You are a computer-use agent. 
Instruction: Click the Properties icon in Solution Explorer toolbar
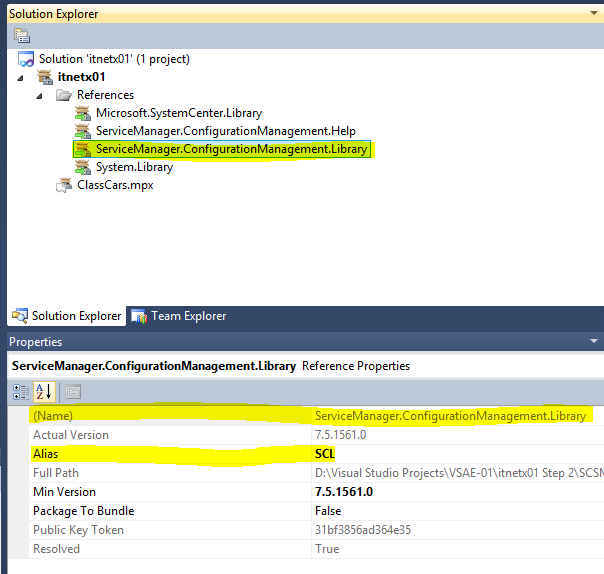[21, 35]
